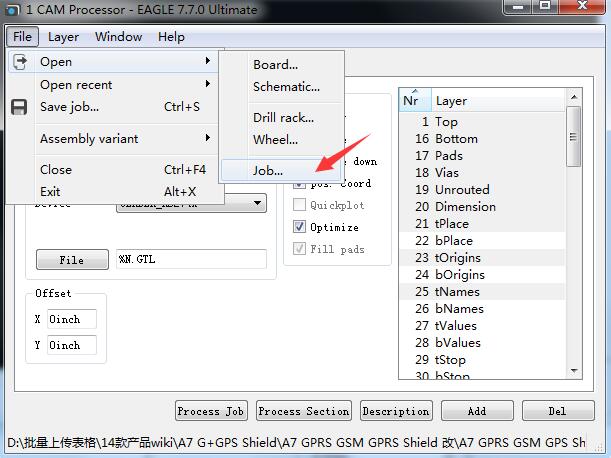Screen dimensions: 611x458
Task: Click the Offset Y input field
Action: [72, 345]
